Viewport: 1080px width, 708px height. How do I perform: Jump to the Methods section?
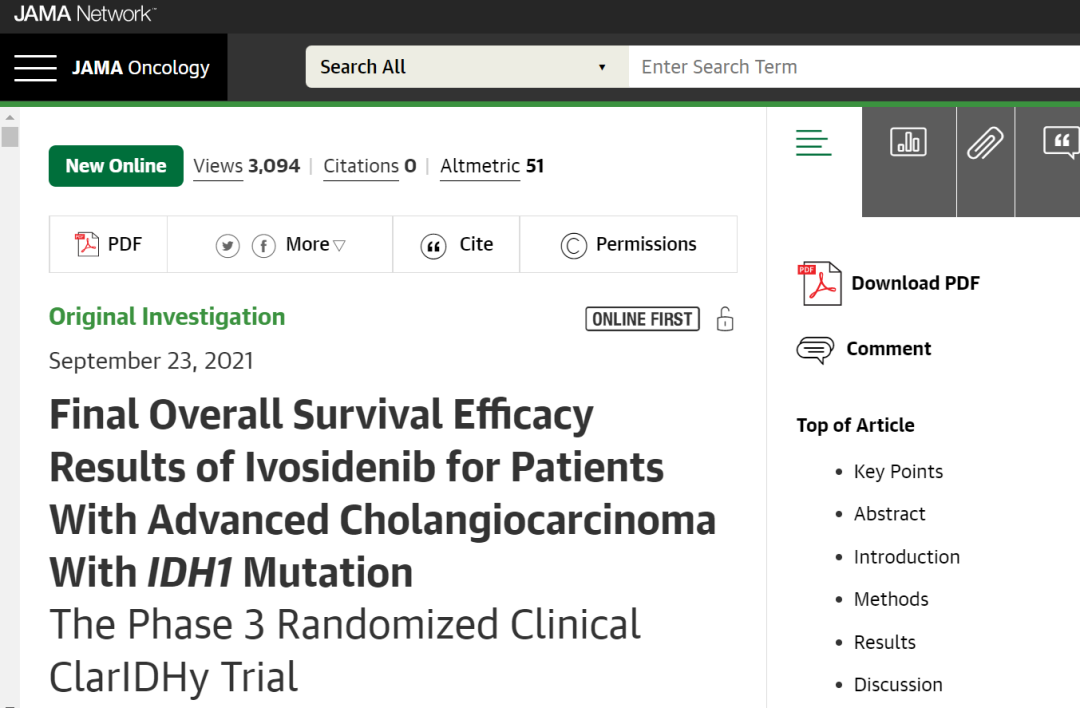tap(891, 600)
